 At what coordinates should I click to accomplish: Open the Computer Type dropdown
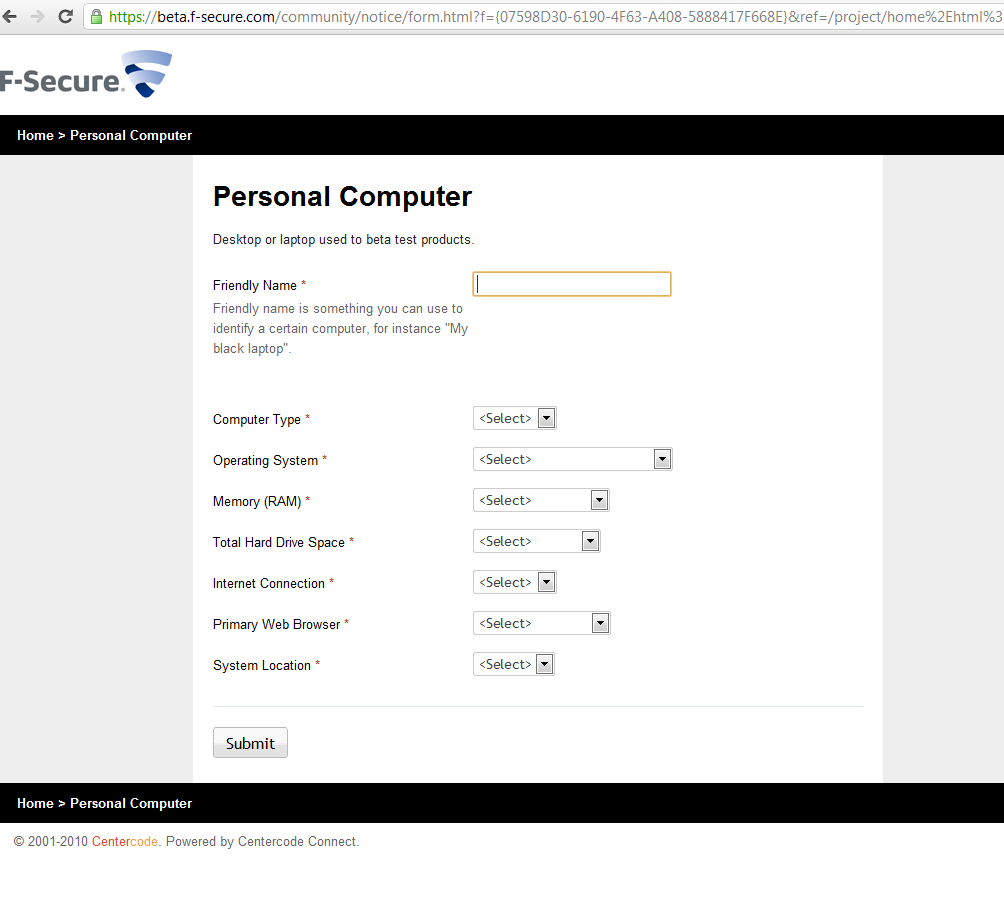point(515,418)
